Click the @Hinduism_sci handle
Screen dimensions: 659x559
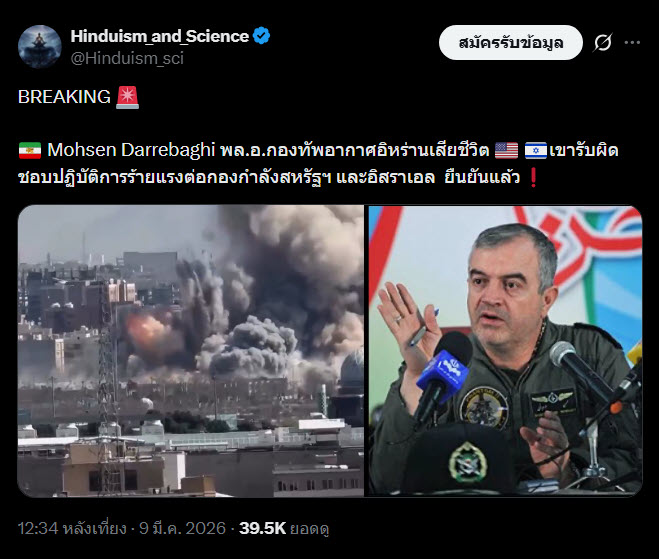pyautogui.click(x=127, y=58)
